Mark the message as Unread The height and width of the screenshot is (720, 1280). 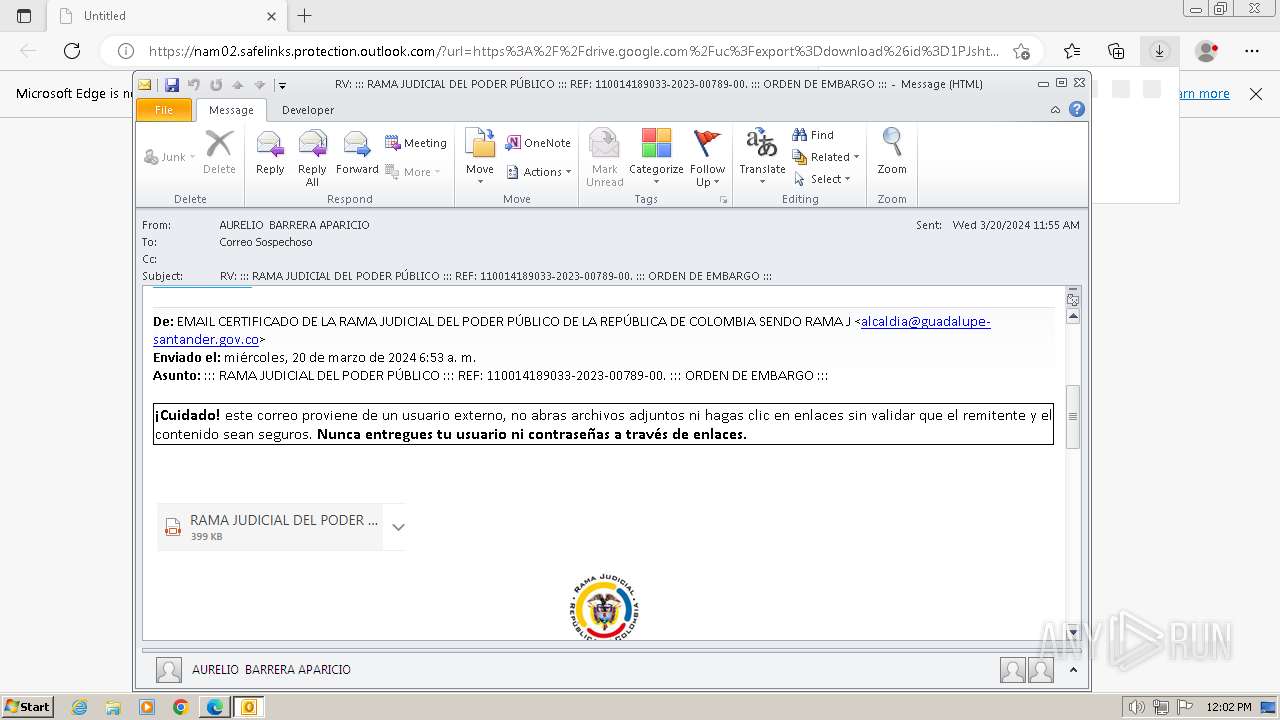604,158
